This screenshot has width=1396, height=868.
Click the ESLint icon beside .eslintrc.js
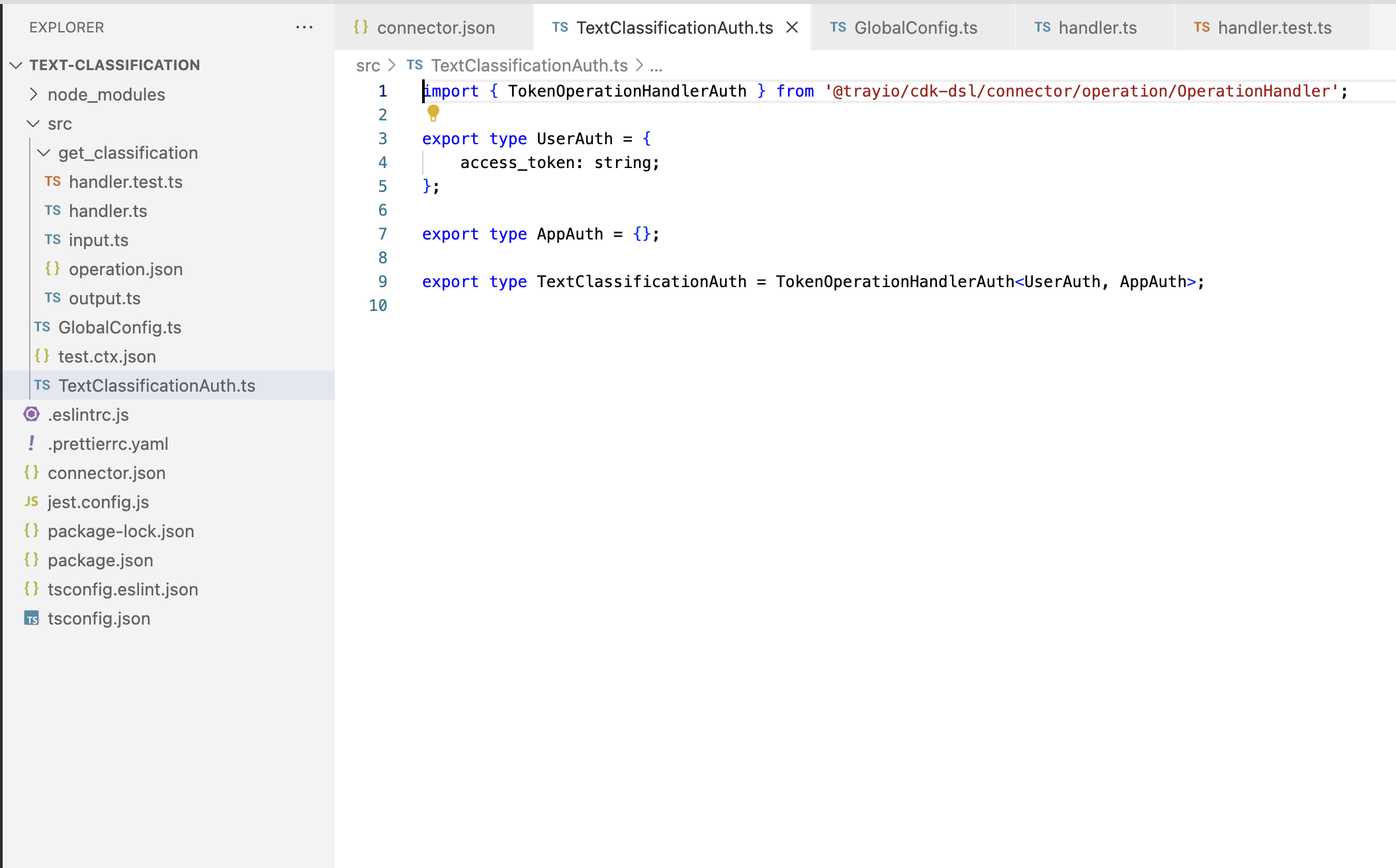pyautogui.click(x=31, y=415)
